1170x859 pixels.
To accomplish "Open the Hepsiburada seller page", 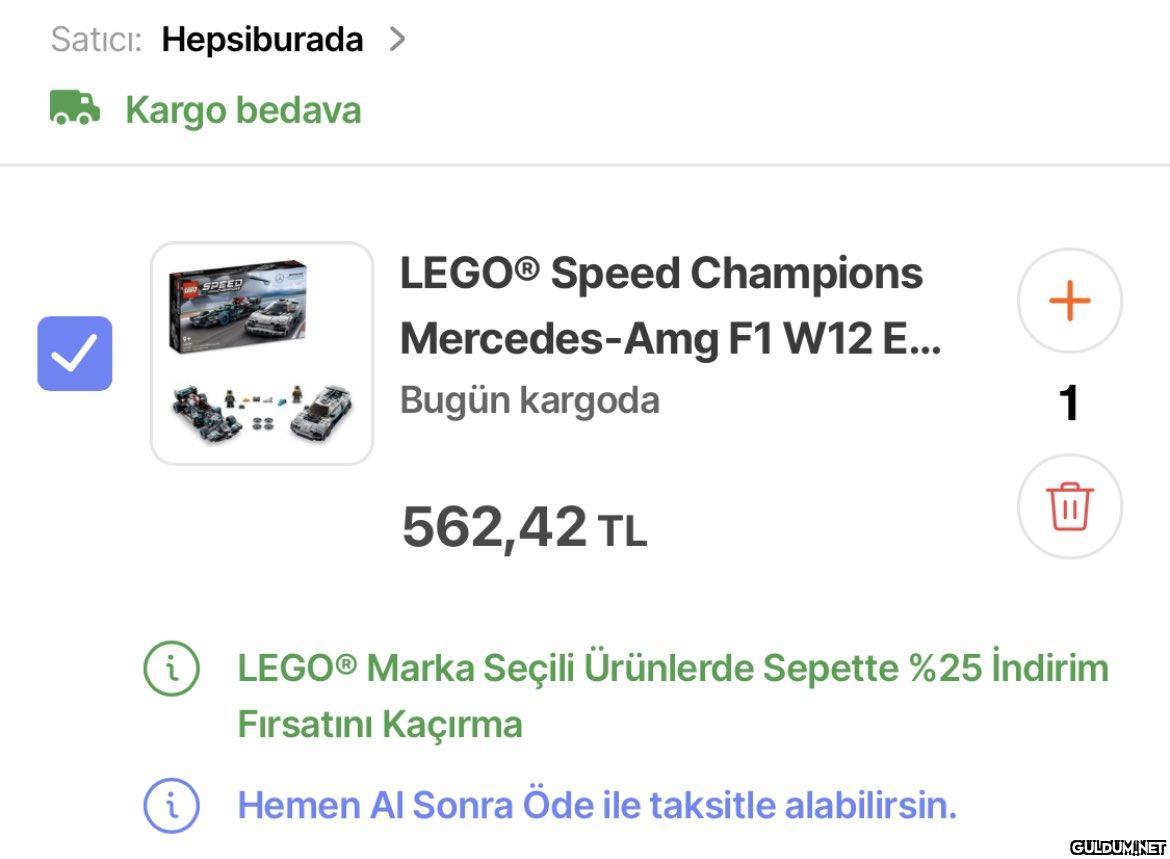I will (262, 40).
